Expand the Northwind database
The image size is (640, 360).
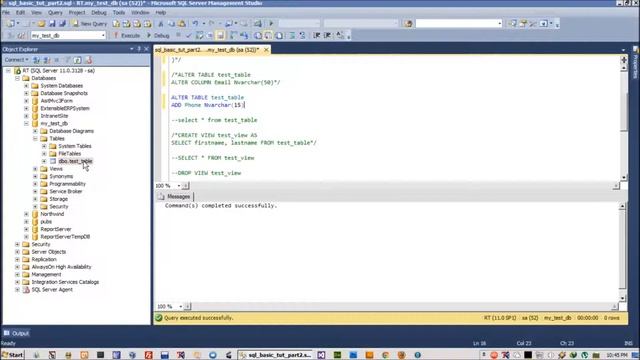pos(26,214)
